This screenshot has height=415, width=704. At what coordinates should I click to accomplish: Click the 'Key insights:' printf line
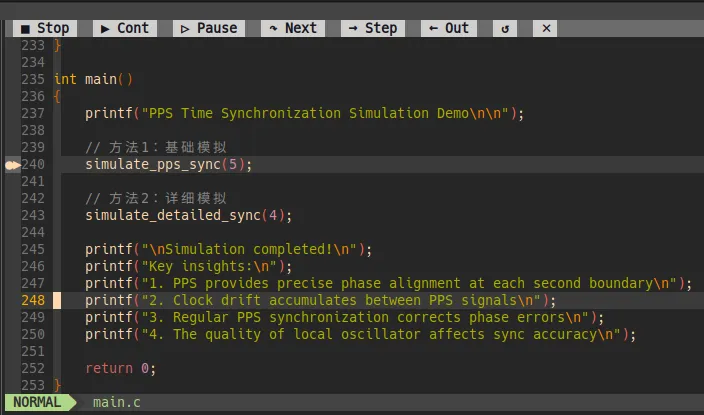pos(189,266)
